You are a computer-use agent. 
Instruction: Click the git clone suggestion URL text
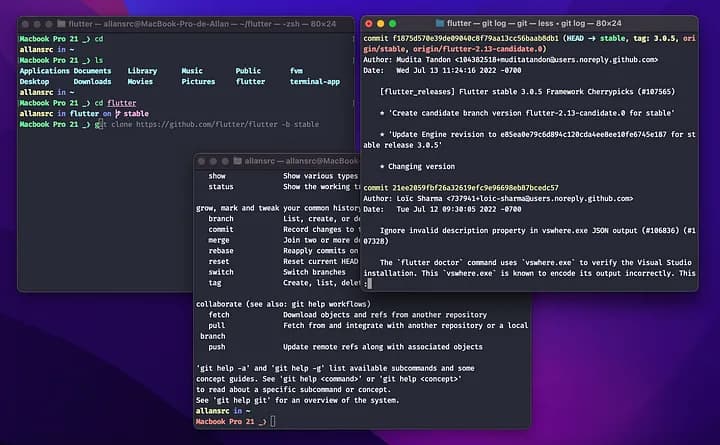(x=207, y=124)
